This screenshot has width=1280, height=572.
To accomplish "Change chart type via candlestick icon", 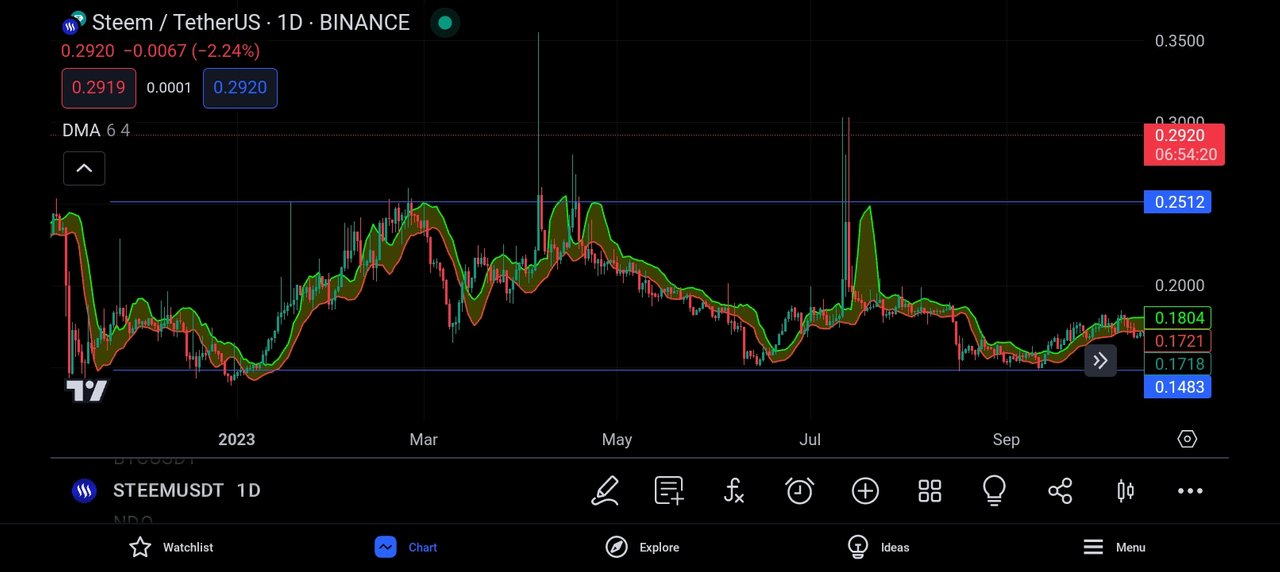I will click(1125, 490).
